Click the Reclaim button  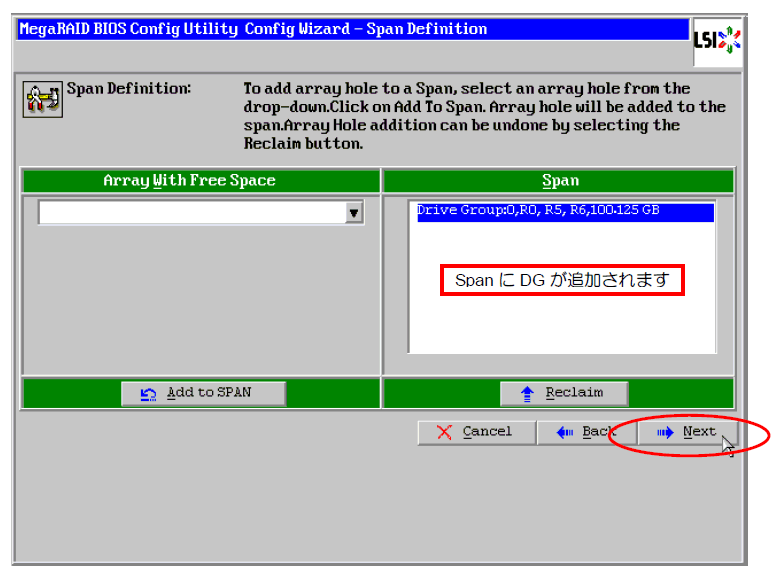(x=564, y=393)
